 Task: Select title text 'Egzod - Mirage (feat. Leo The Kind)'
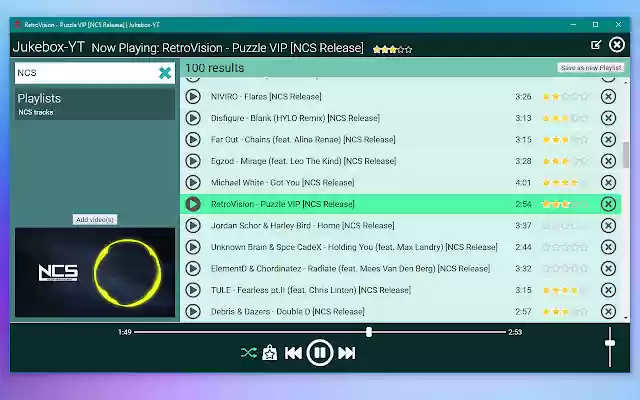276,161
